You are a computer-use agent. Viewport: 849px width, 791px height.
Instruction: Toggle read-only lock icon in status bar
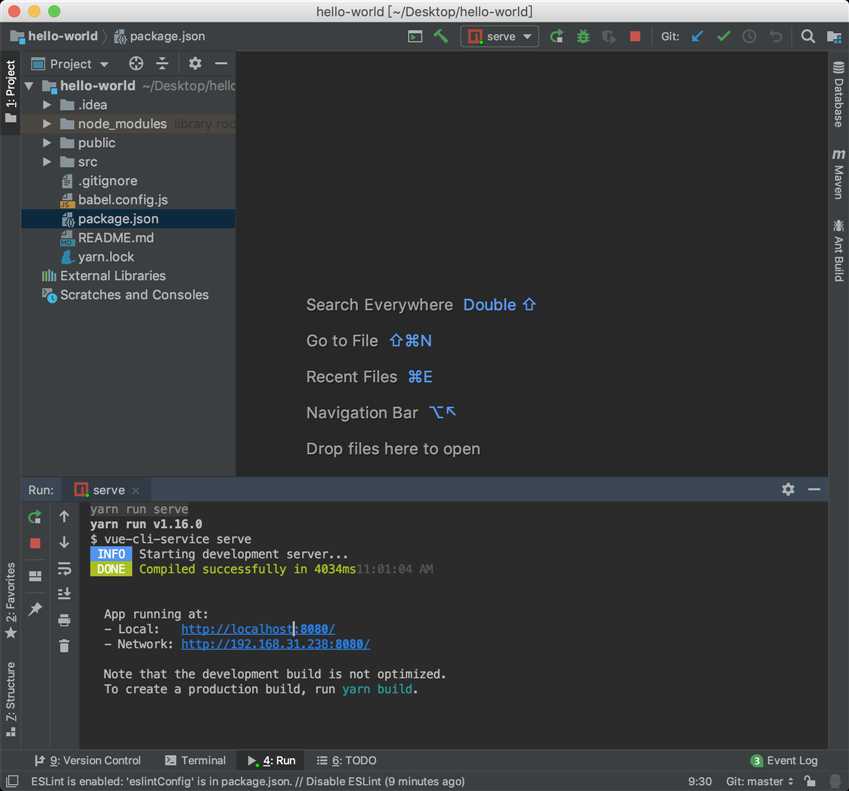click(x=809, y=781)
